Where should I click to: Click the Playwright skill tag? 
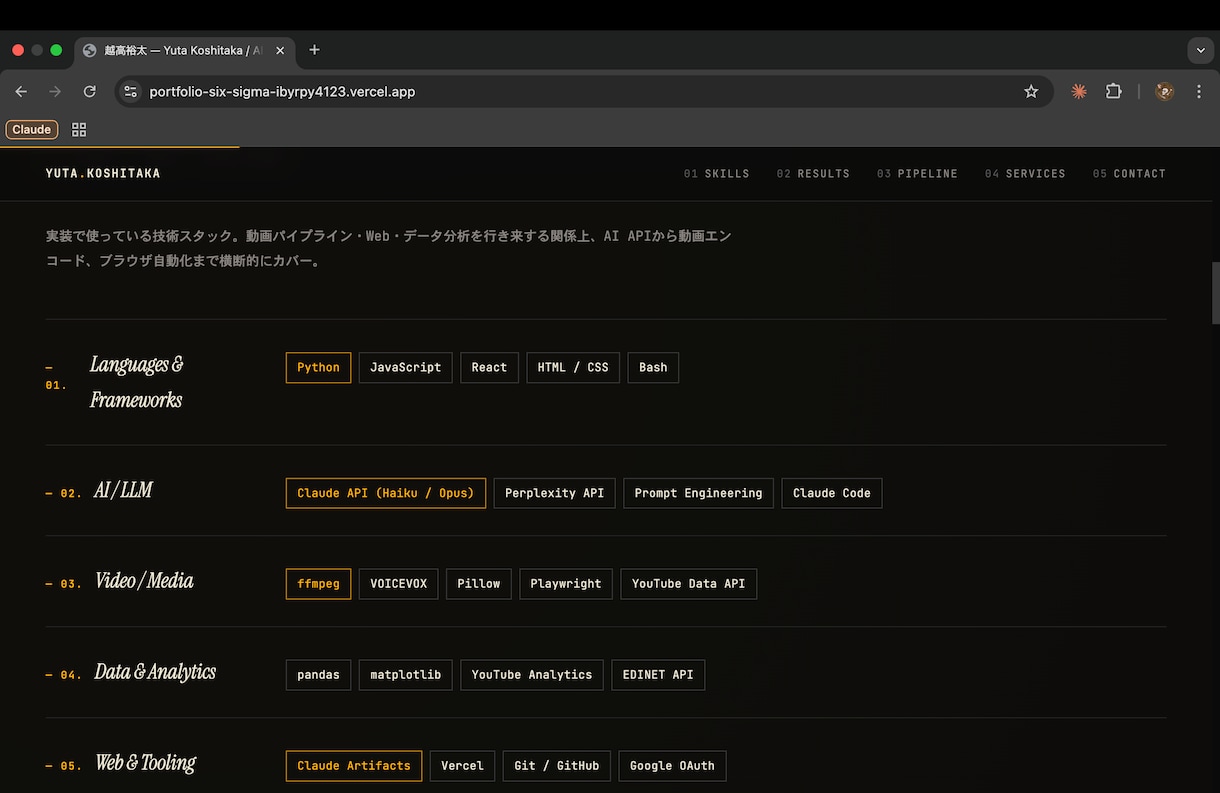click(x=566, y=584)
